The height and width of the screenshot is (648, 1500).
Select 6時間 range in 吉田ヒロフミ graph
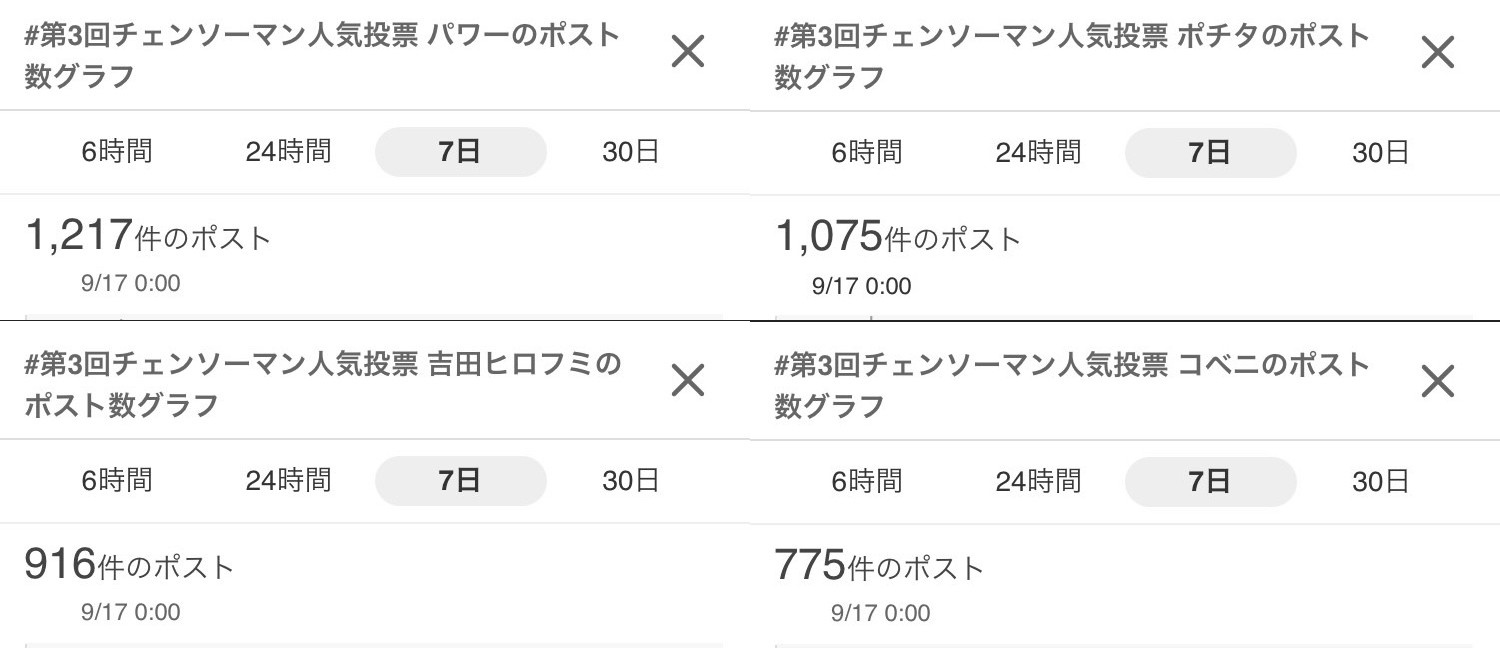click(117, 480)
